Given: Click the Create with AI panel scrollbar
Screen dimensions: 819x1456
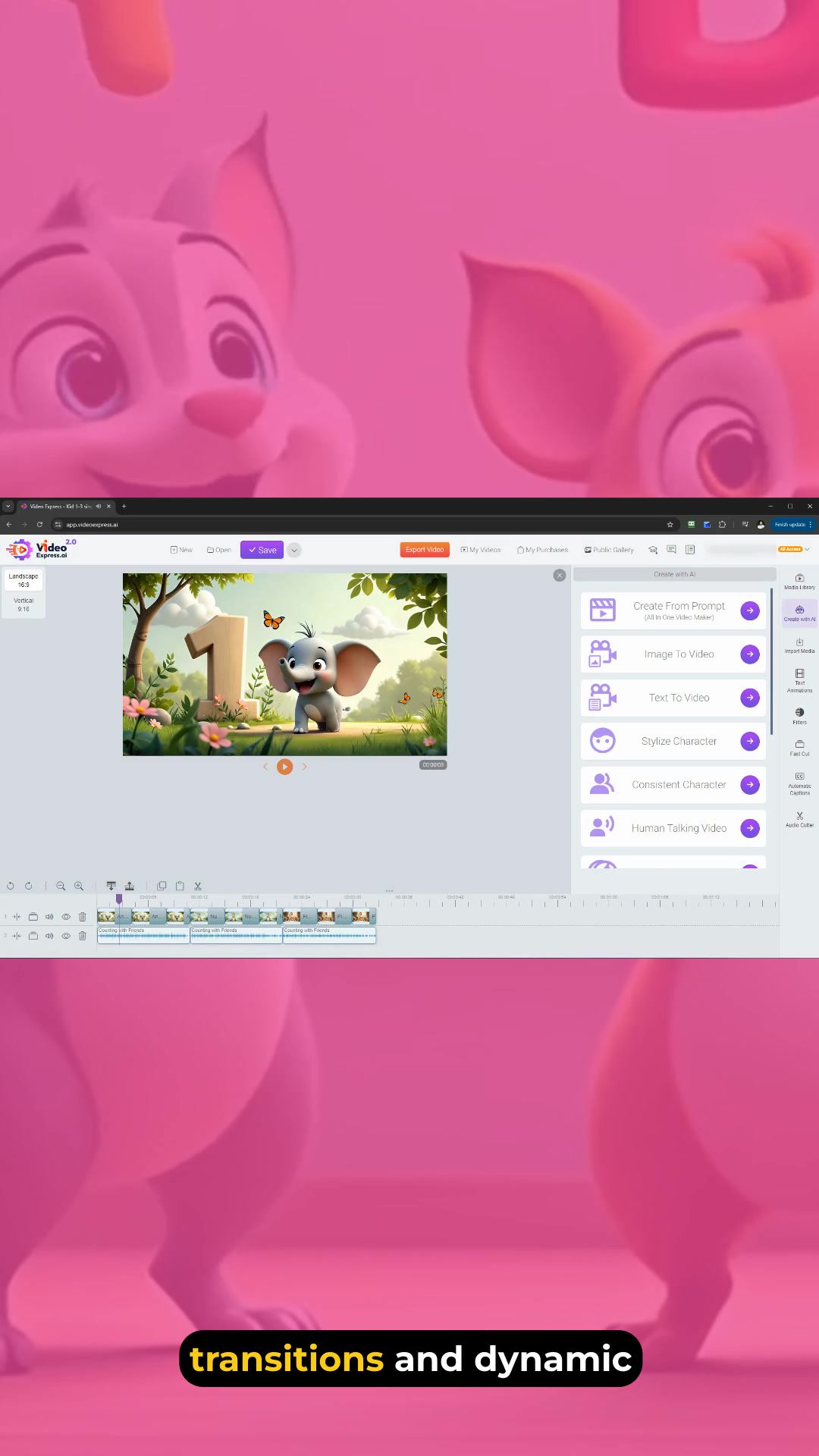Looking at the screenshot, I should tap(772, 661).
